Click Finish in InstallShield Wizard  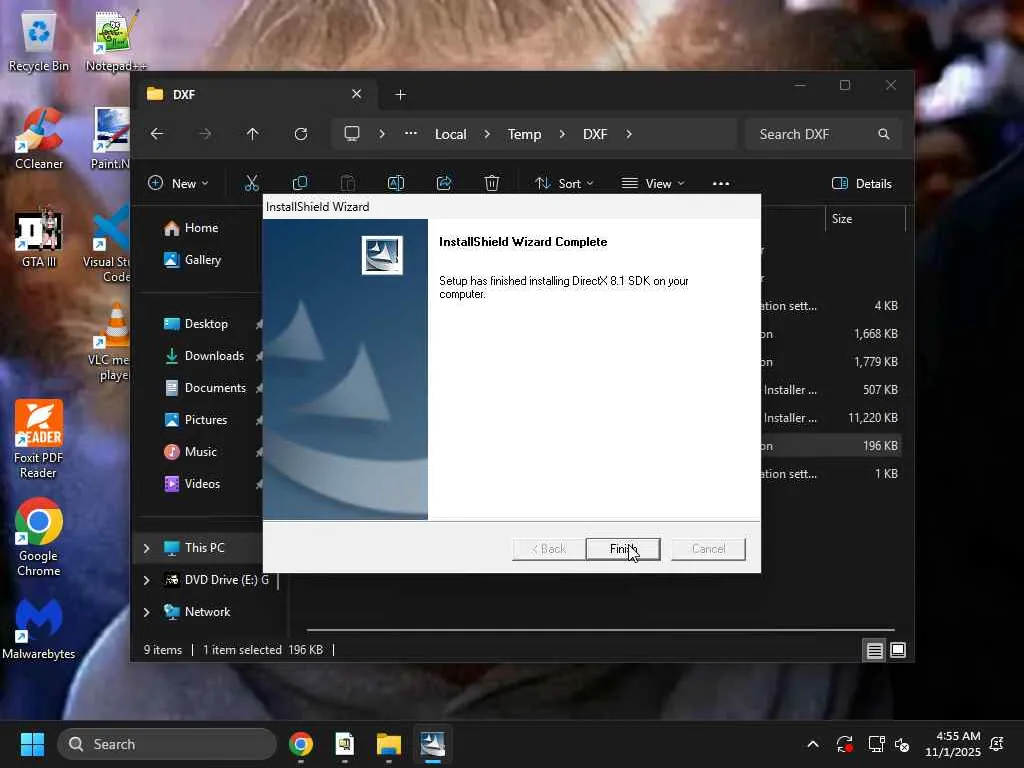coord(622,549)
